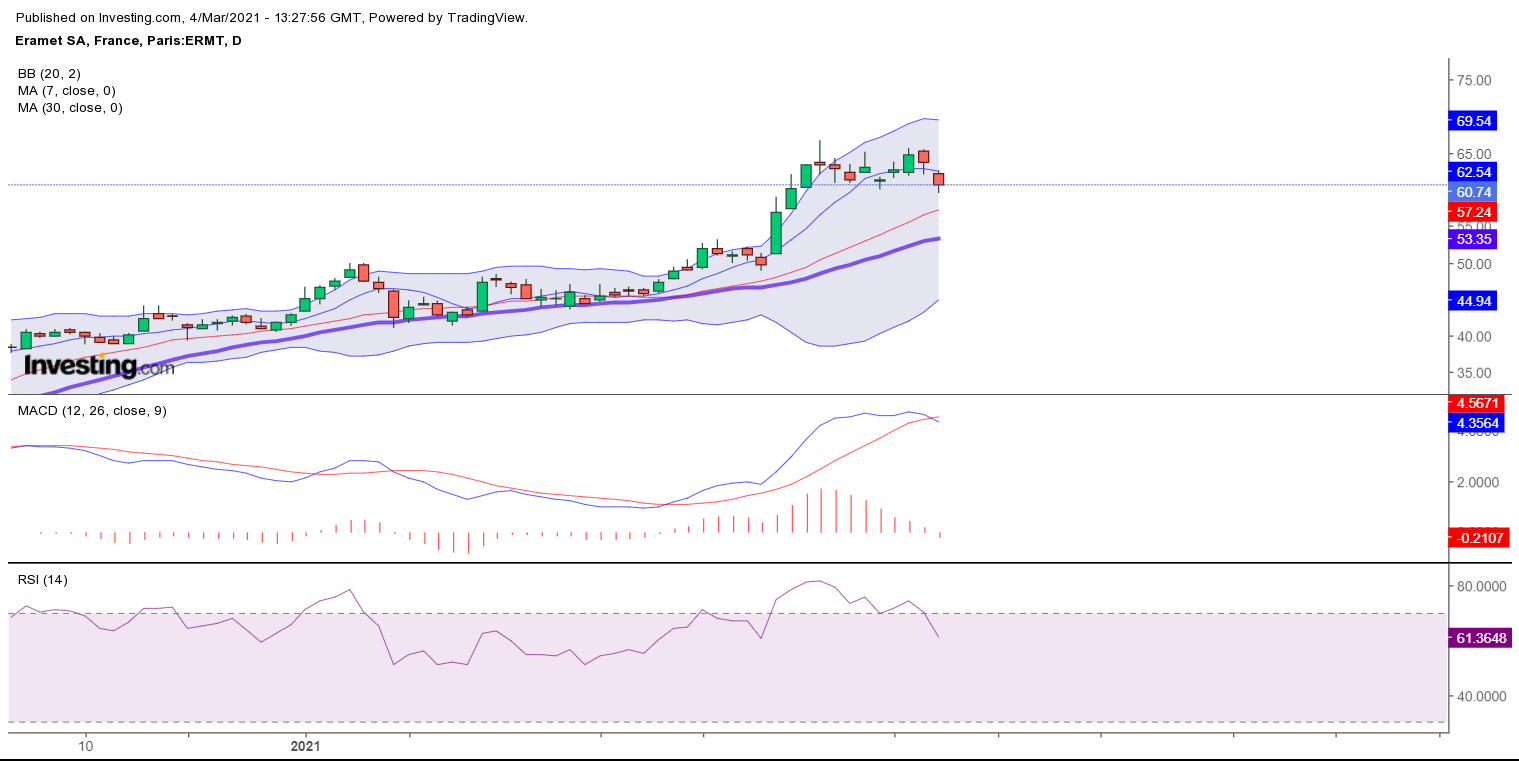Screen dimensions: 1519x761
Task: Click the 75.00 price axis label
Action: point(1474,80)
